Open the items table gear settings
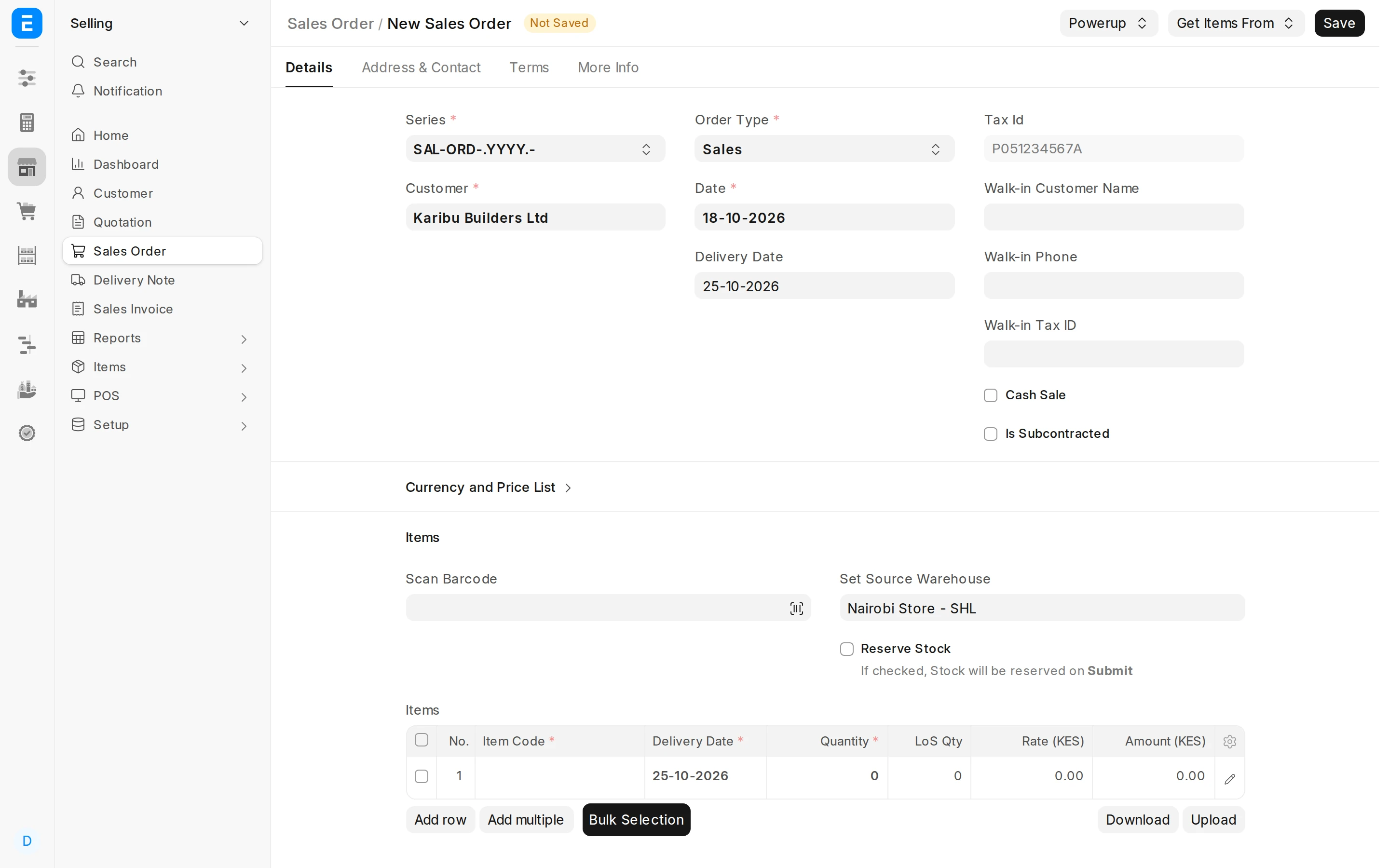This screenshot has height=868, width=1389. click(x=1229, y=741)
